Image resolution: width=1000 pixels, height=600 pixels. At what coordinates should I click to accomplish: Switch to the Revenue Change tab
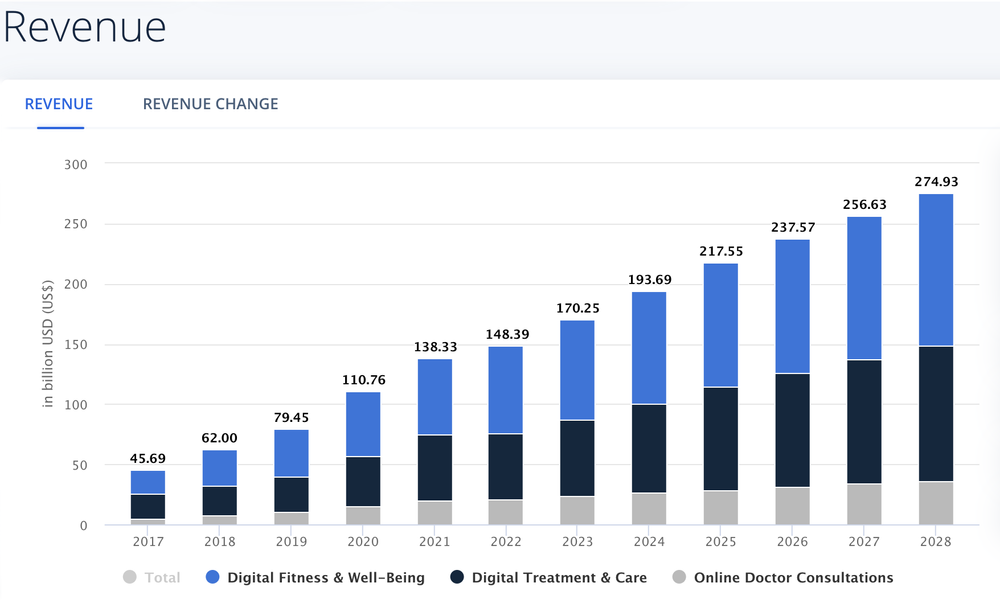pos(210,104)
